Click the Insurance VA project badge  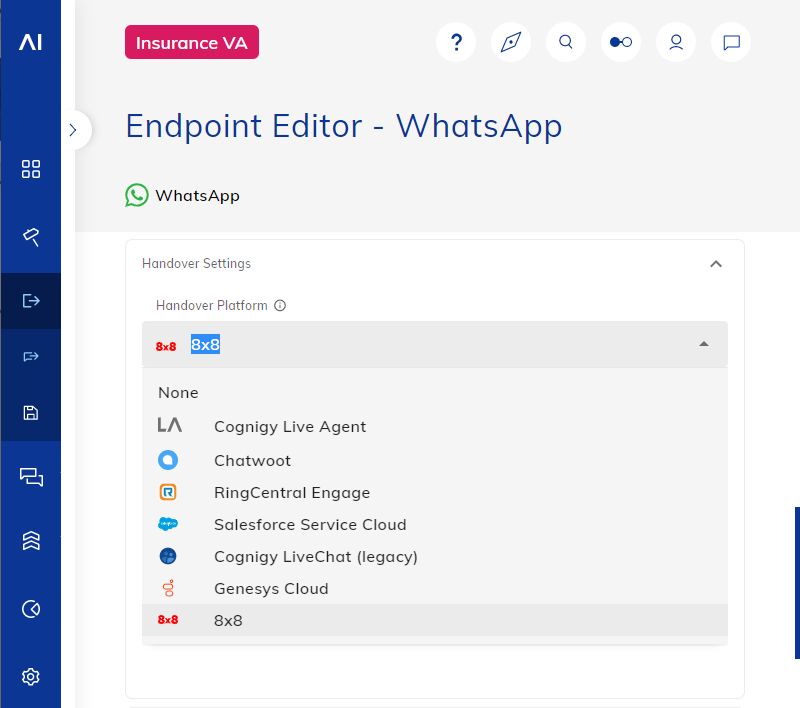192,42
